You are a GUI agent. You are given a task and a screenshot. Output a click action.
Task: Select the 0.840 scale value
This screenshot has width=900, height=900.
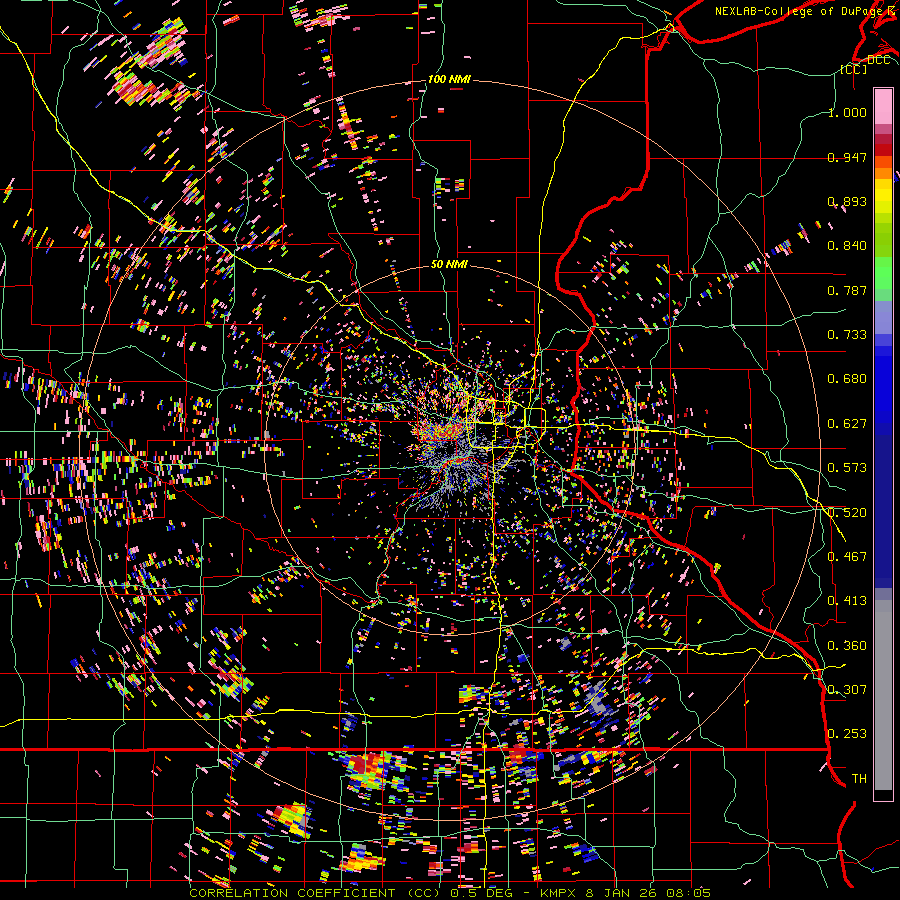847,246
